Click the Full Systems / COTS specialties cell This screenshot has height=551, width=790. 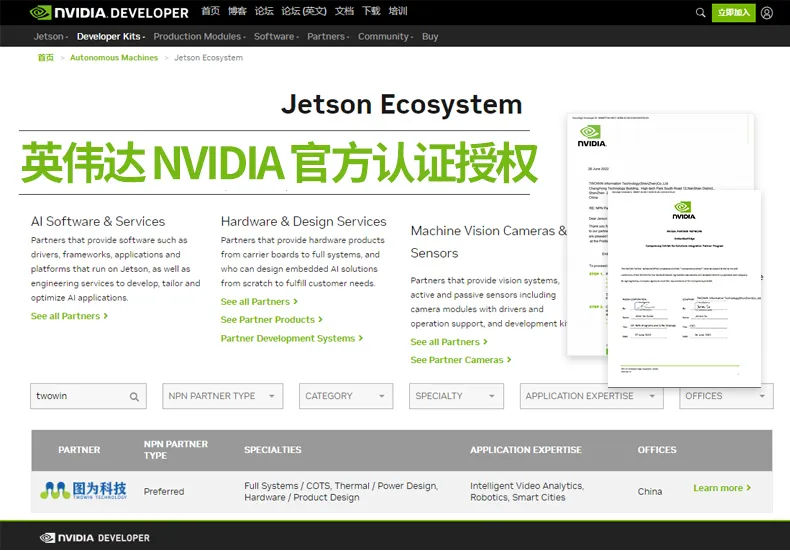point(341,492)
